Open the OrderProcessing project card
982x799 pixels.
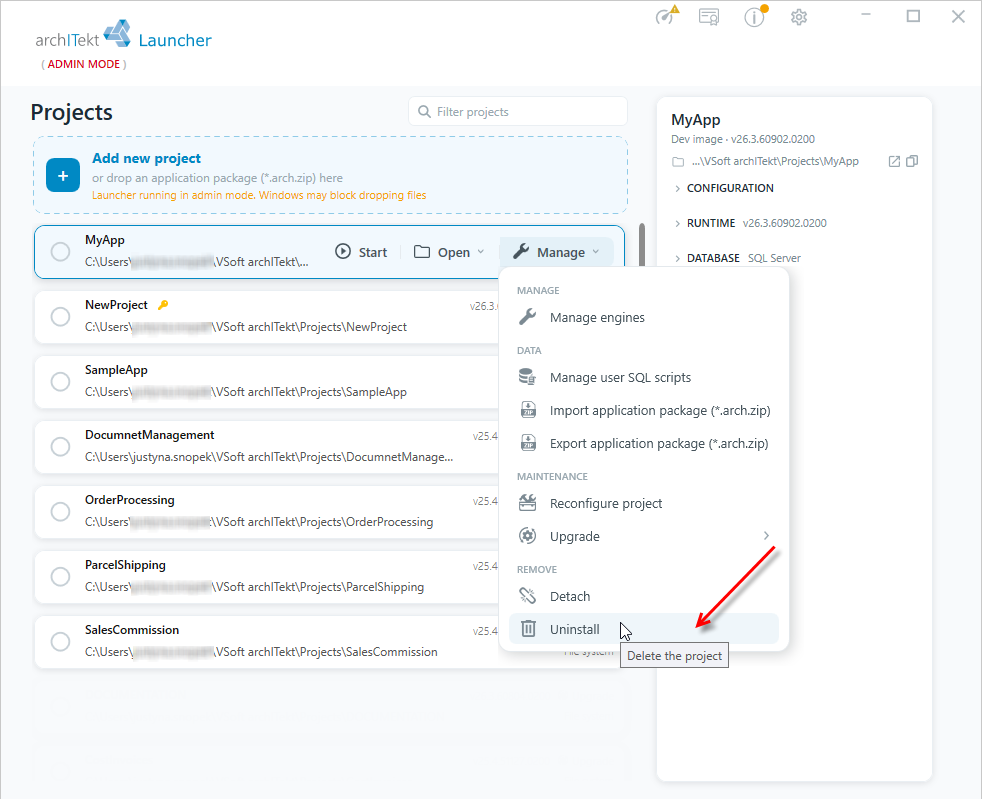(x=267, y=512)
